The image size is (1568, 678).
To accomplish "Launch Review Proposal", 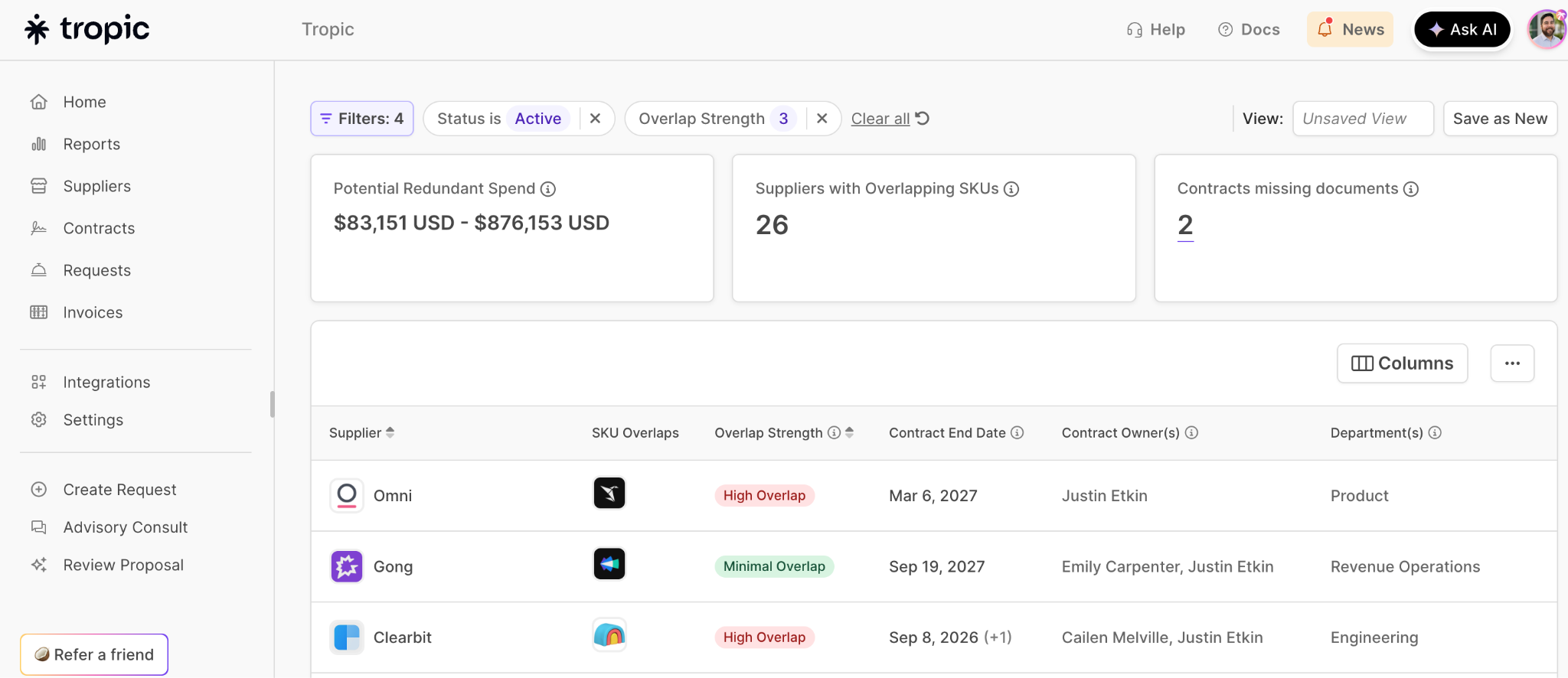I will coord(123,565).
